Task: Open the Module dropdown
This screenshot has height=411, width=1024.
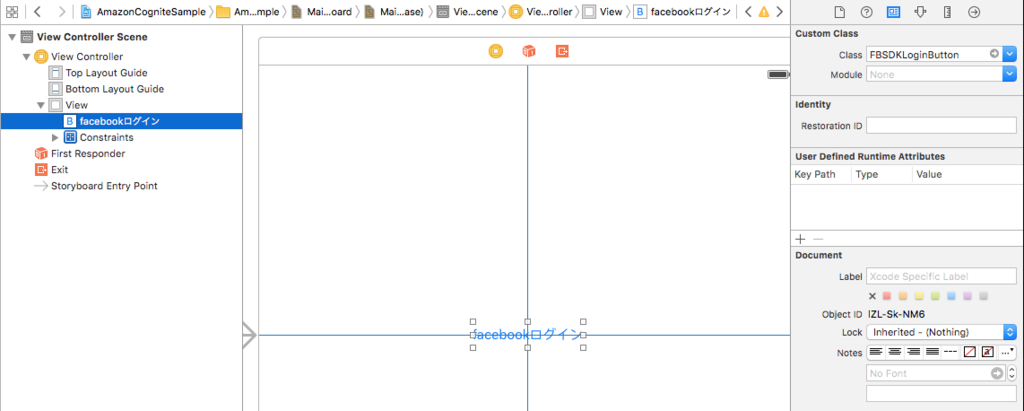Action: pyautogui.click(x=1010, y=74)
